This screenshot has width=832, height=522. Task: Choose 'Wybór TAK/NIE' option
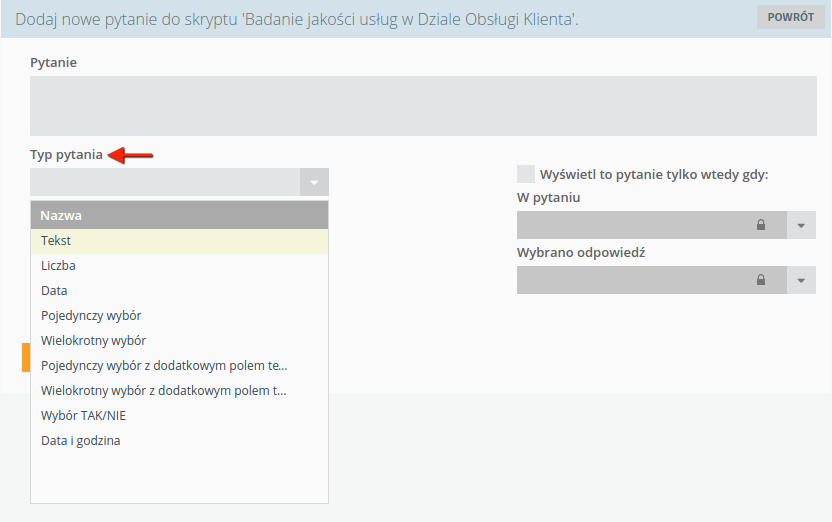(179, 415)
